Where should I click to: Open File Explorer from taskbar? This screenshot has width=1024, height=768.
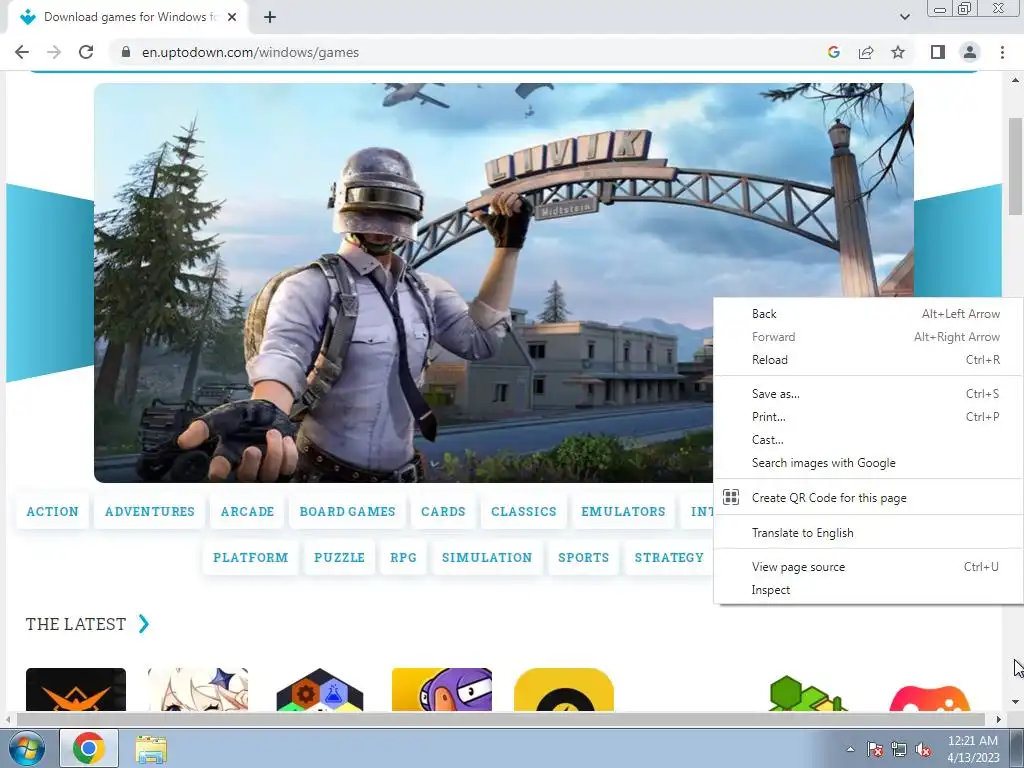pos(151,749)
